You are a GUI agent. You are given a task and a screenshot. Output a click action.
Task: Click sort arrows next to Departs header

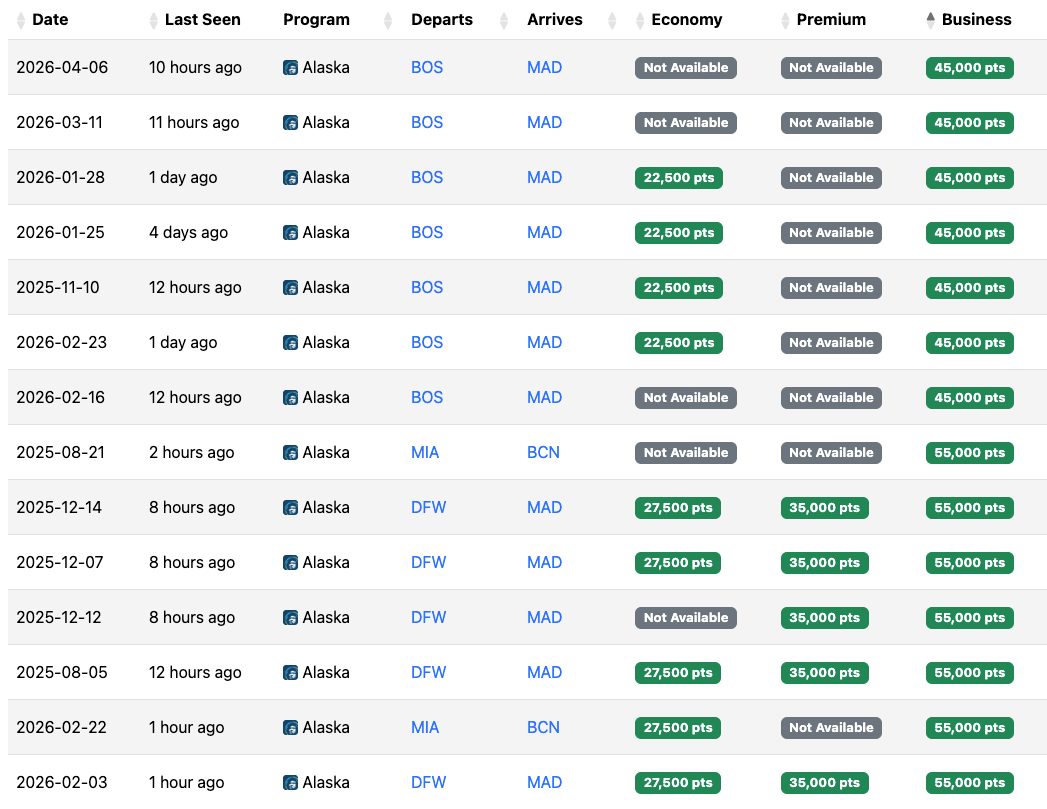coord(504,21)
